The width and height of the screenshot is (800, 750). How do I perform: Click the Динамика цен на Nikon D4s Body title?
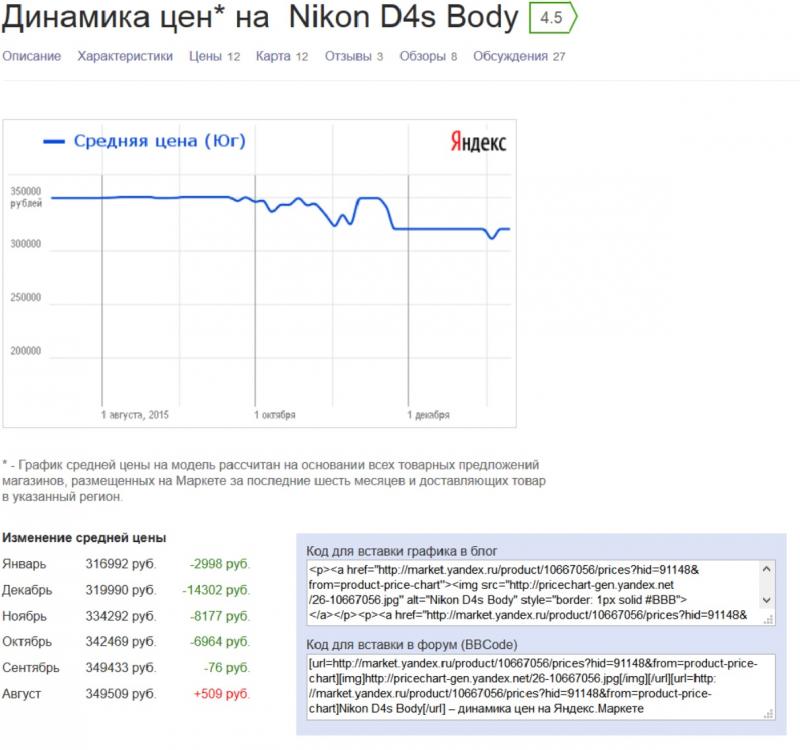click(x=260, y=17)
